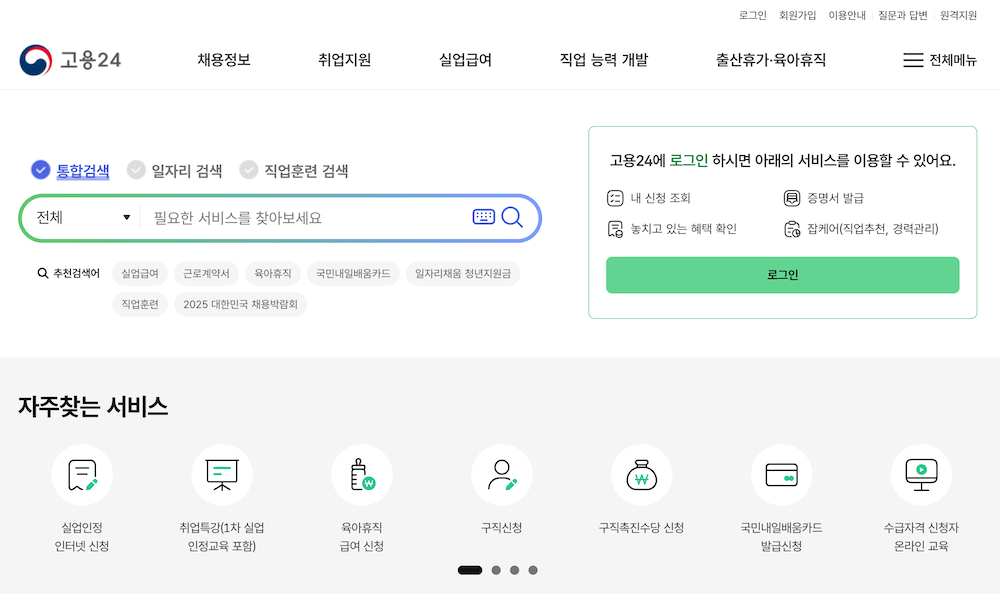Screen dimensions: 1000x594
Task: Select the 육아휴직 recommended keyword chip
Action: pos(272,274)
